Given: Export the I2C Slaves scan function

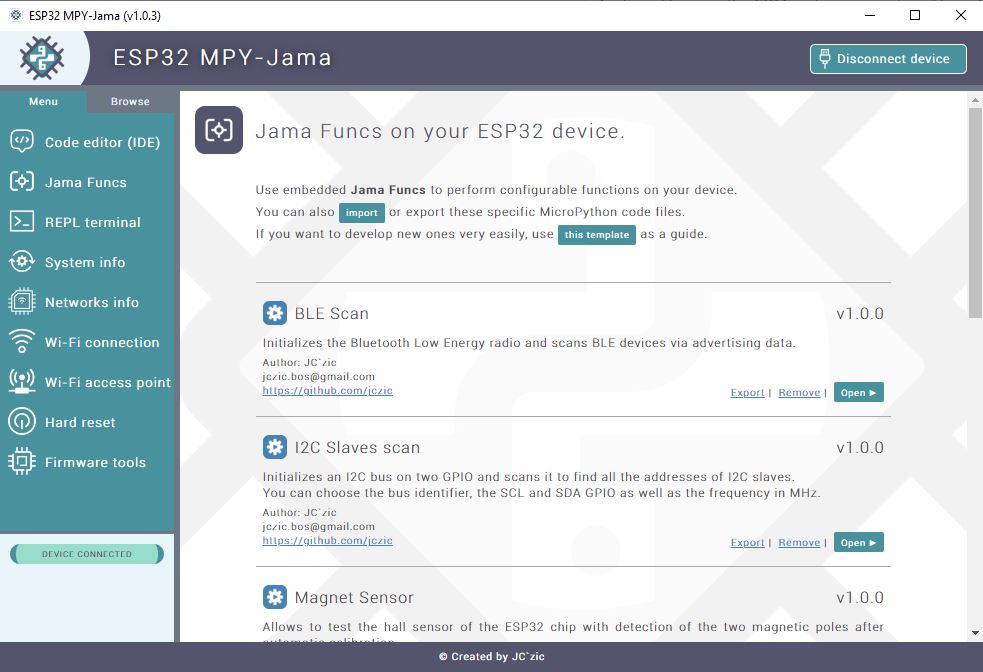Looking at the screenshot, I should pyautogui.click(x=747, y=542).
